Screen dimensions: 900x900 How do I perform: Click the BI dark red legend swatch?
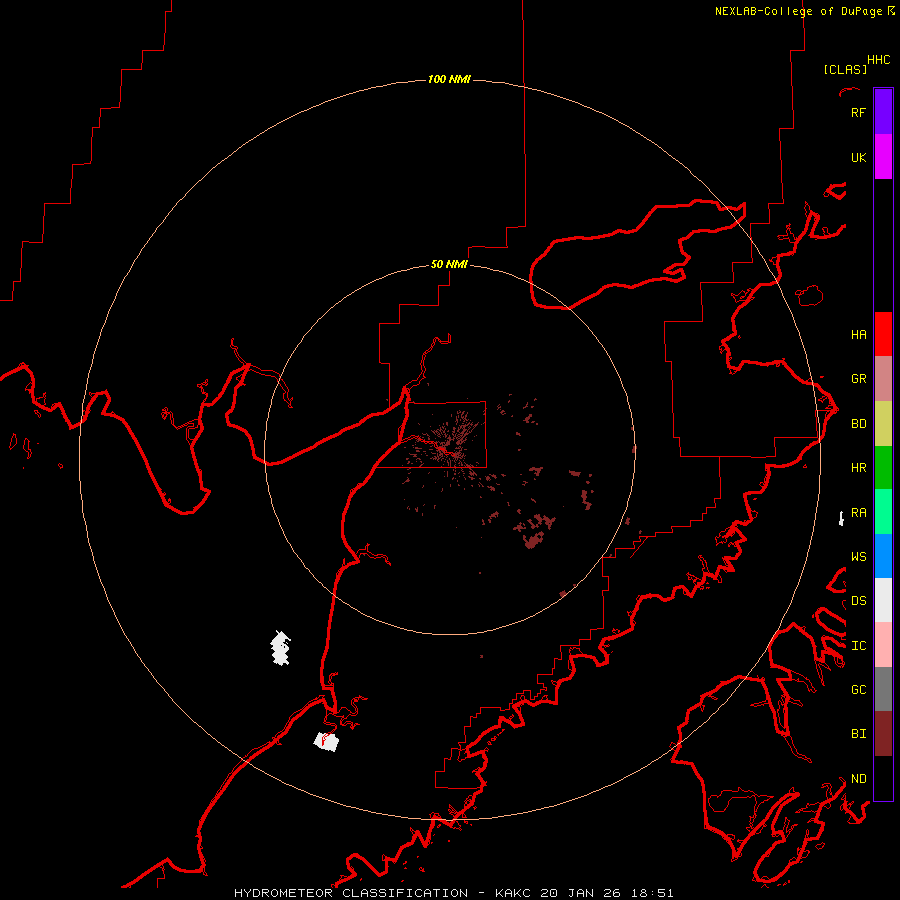click(883, 734)
